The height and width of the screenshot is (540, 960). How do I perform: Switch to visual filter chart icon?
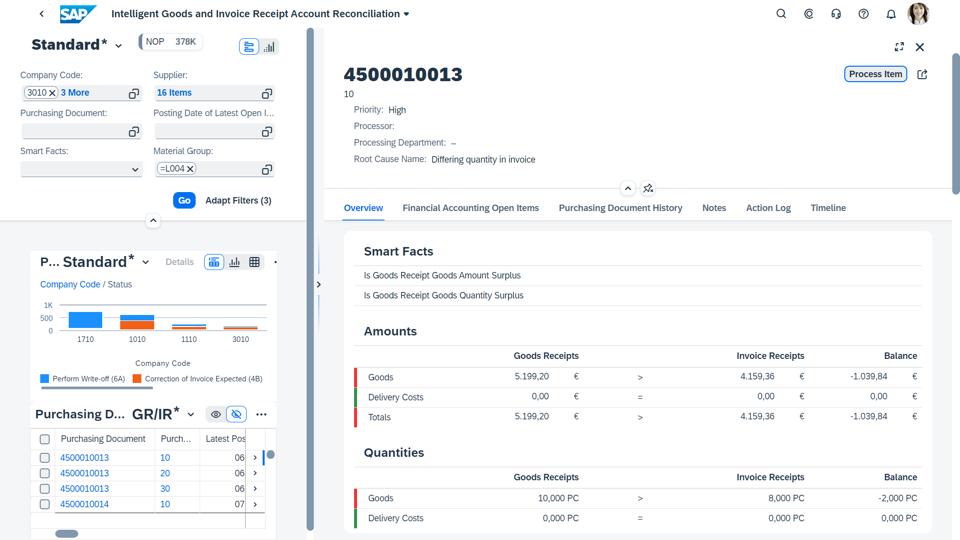[x=269, y=47]
